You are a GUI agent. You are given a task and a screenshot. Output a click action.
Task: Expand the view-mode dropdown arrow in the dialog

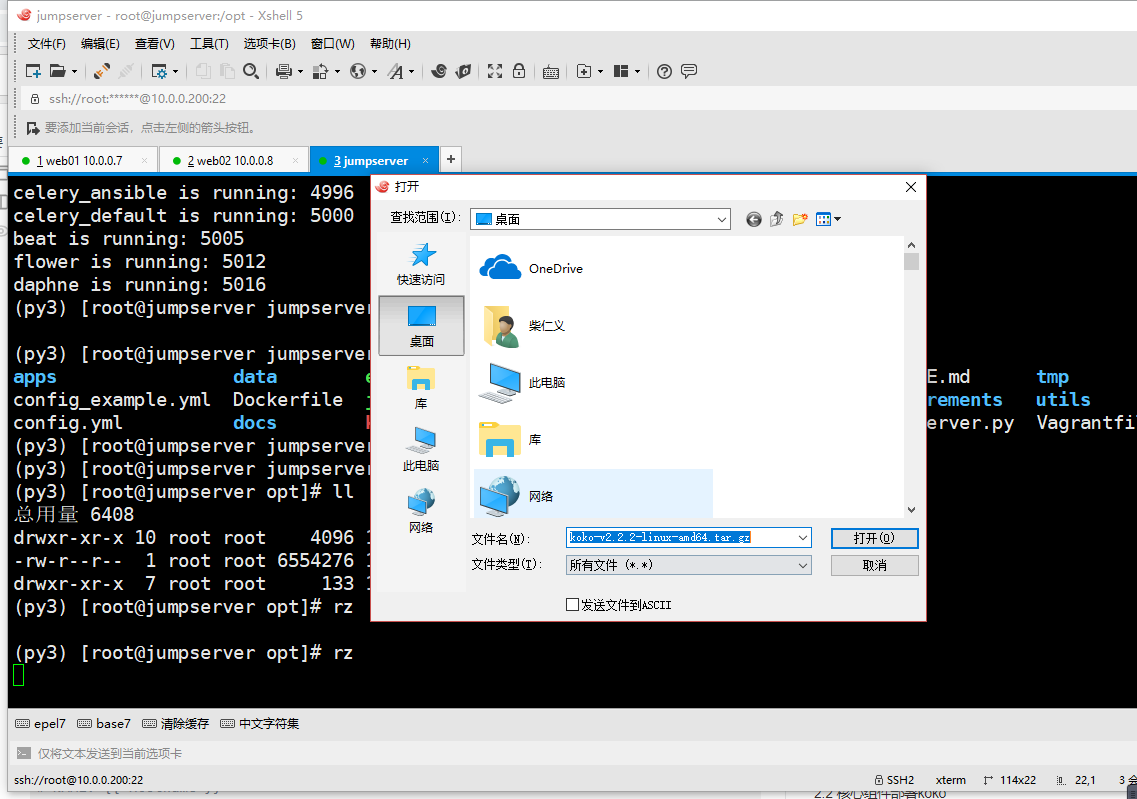838,219
